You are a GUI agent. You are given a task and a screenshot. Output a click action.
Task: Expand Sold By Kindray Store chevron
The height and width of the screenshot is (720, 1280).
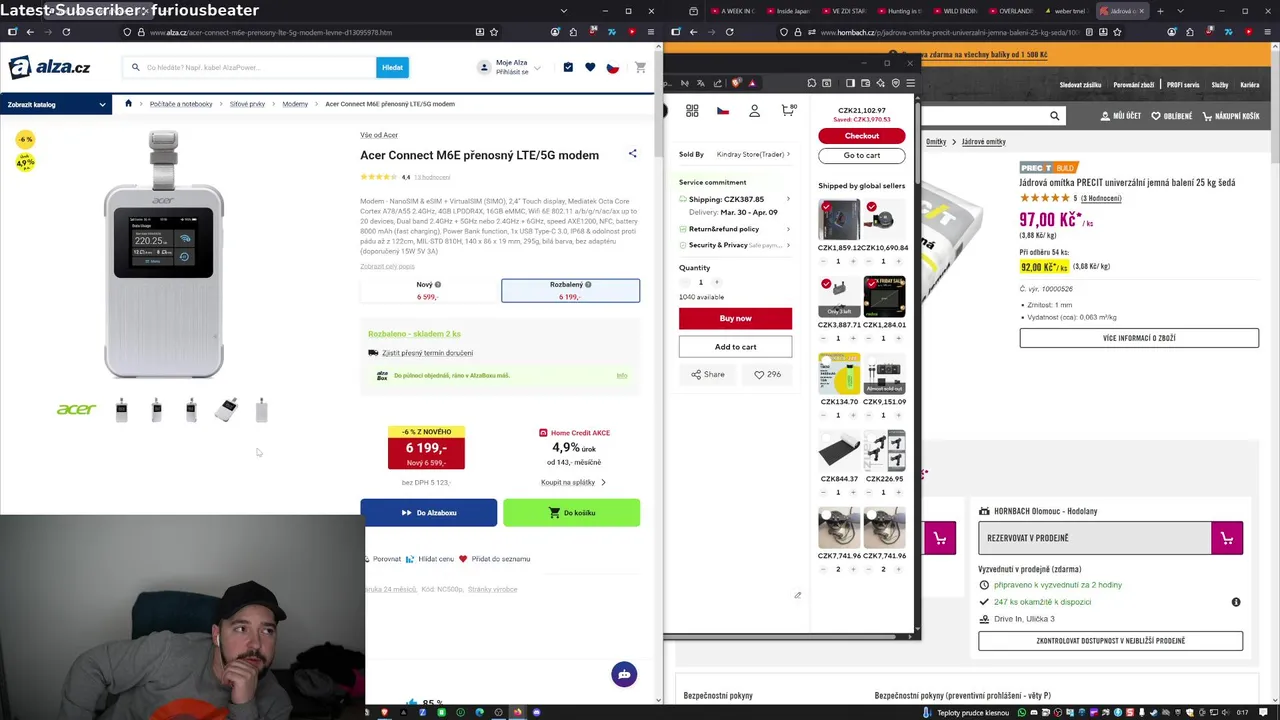[x=788, y=154]
